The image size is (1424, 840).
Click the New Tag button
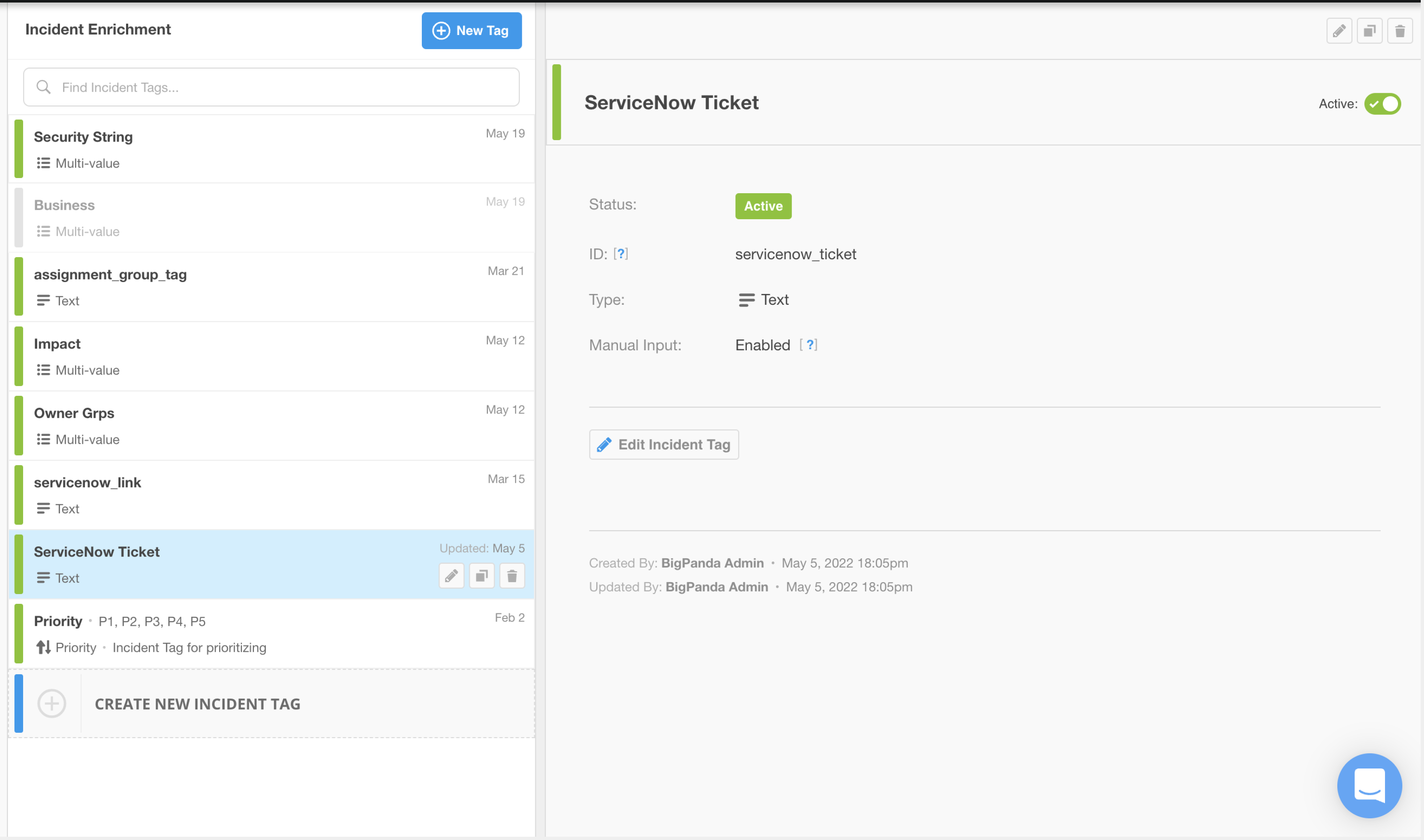(471, 31)
